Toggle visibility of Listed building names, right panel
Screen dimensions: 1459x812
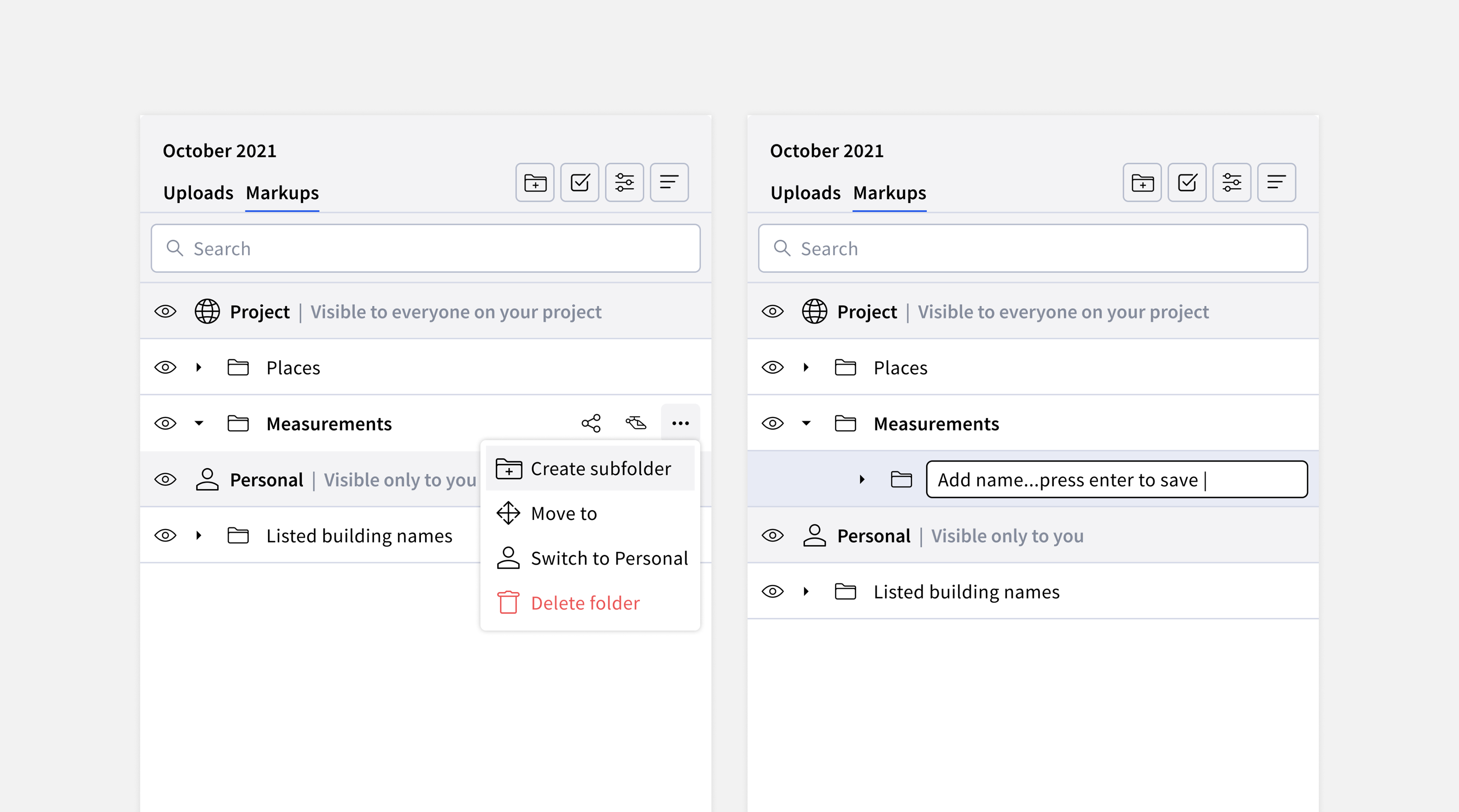772,592
